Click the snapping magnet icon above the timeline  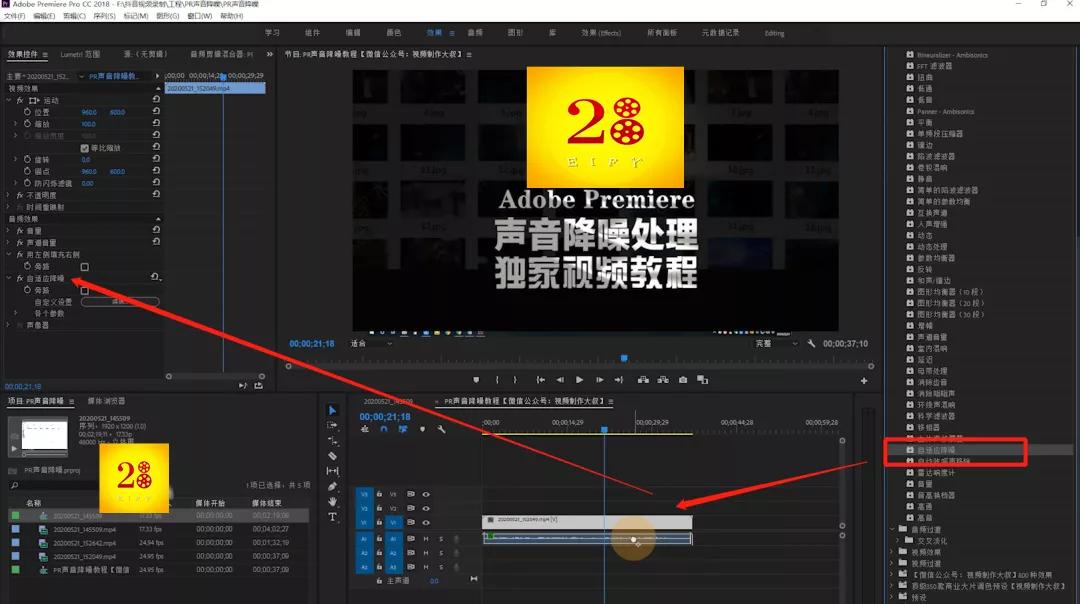[384, 429]
